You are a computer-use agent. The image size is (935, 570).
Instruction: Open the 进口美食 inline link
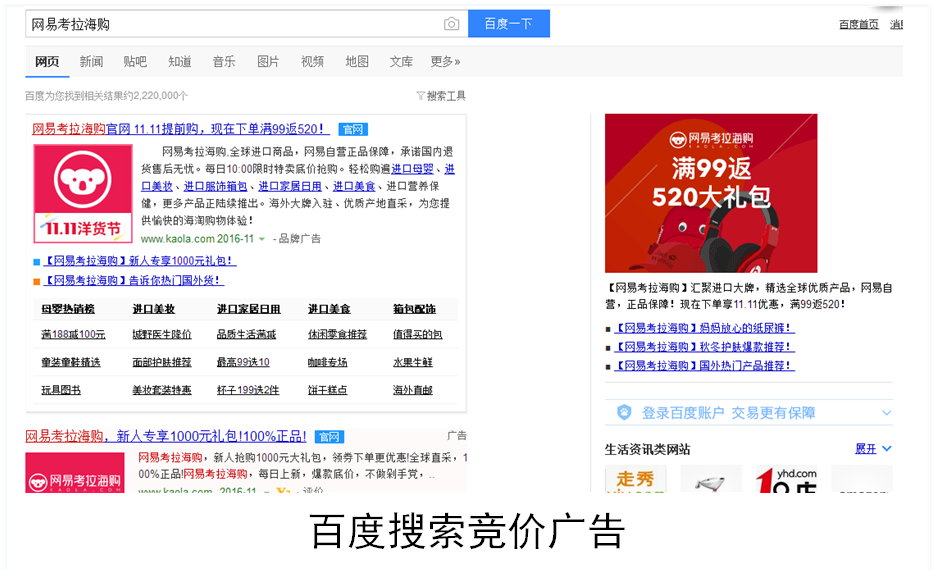click(x=354, y=187)
